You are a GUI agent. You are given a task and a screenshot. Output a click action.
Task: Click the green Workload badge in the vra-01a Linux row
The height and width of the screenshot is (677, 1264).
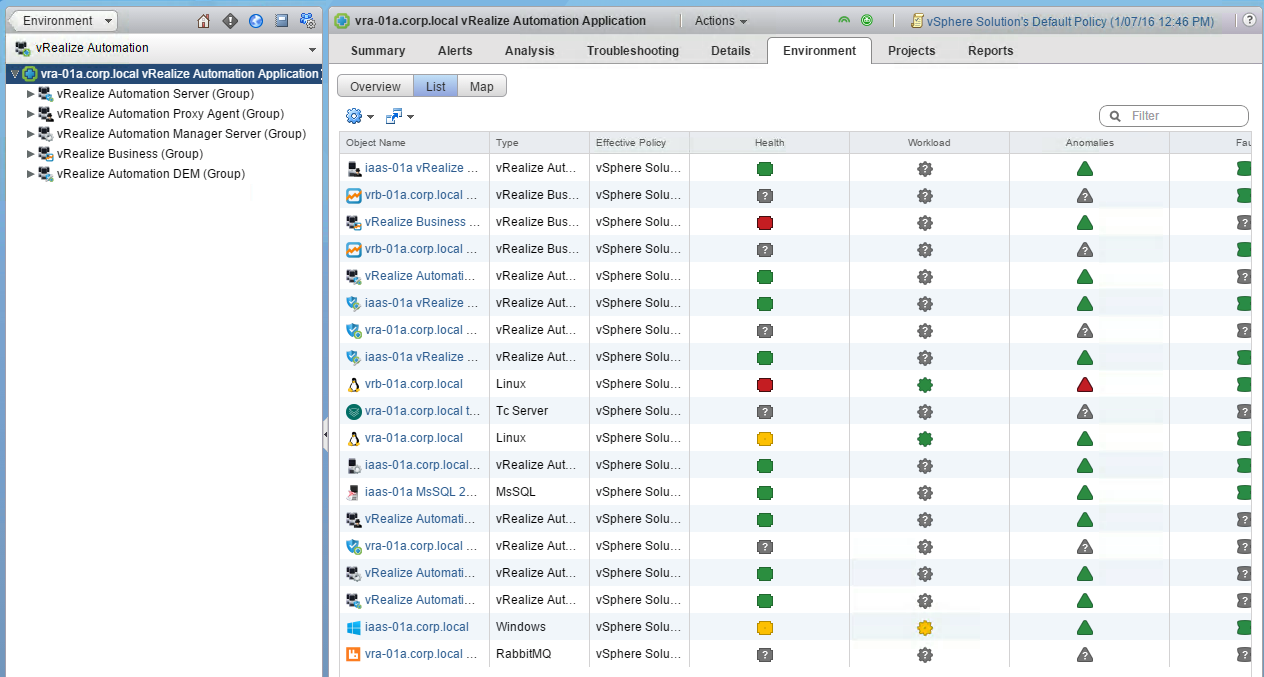coord(925,438)
